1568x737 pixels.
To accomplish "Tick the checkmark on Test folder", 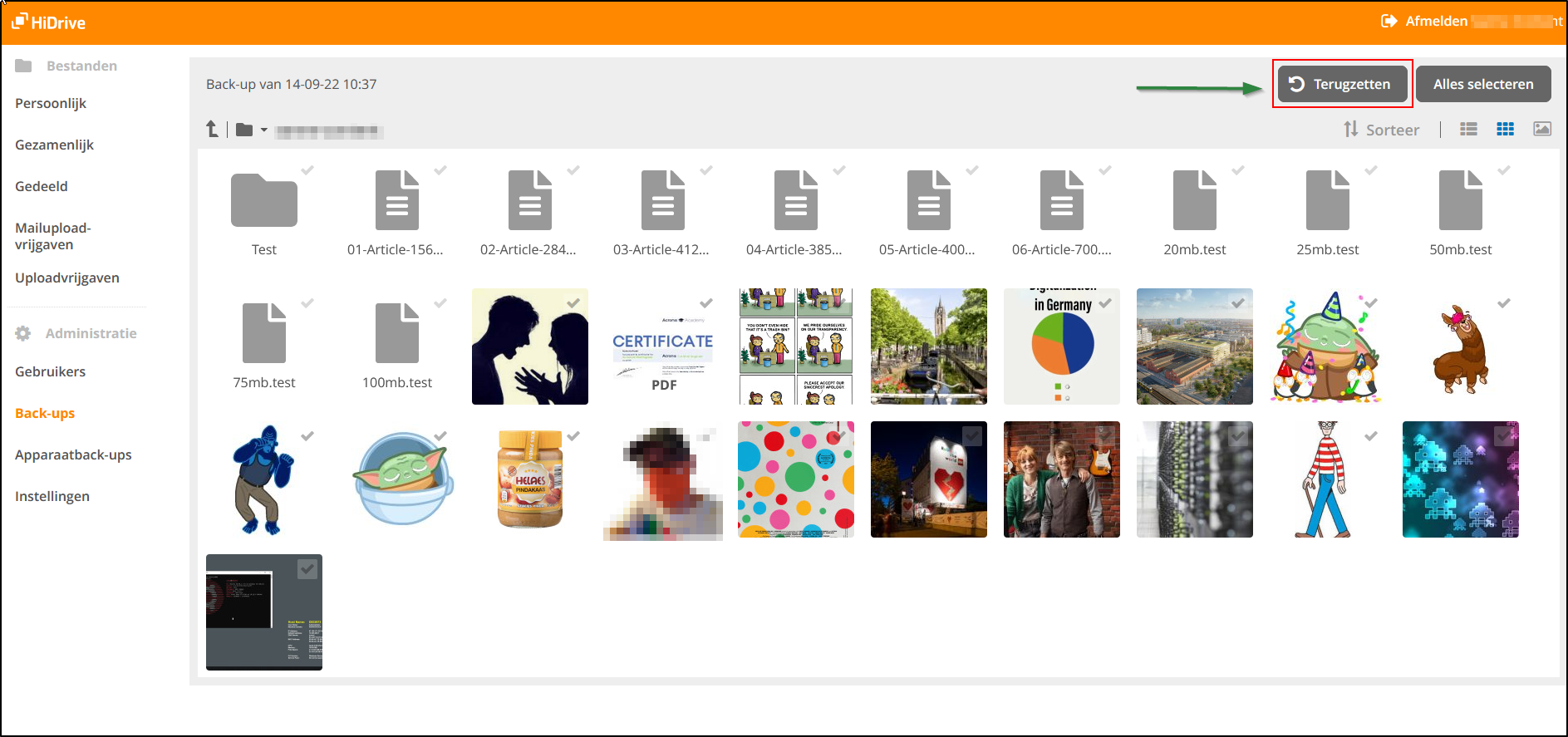I will pyautogui.click(x=307, y=170).
